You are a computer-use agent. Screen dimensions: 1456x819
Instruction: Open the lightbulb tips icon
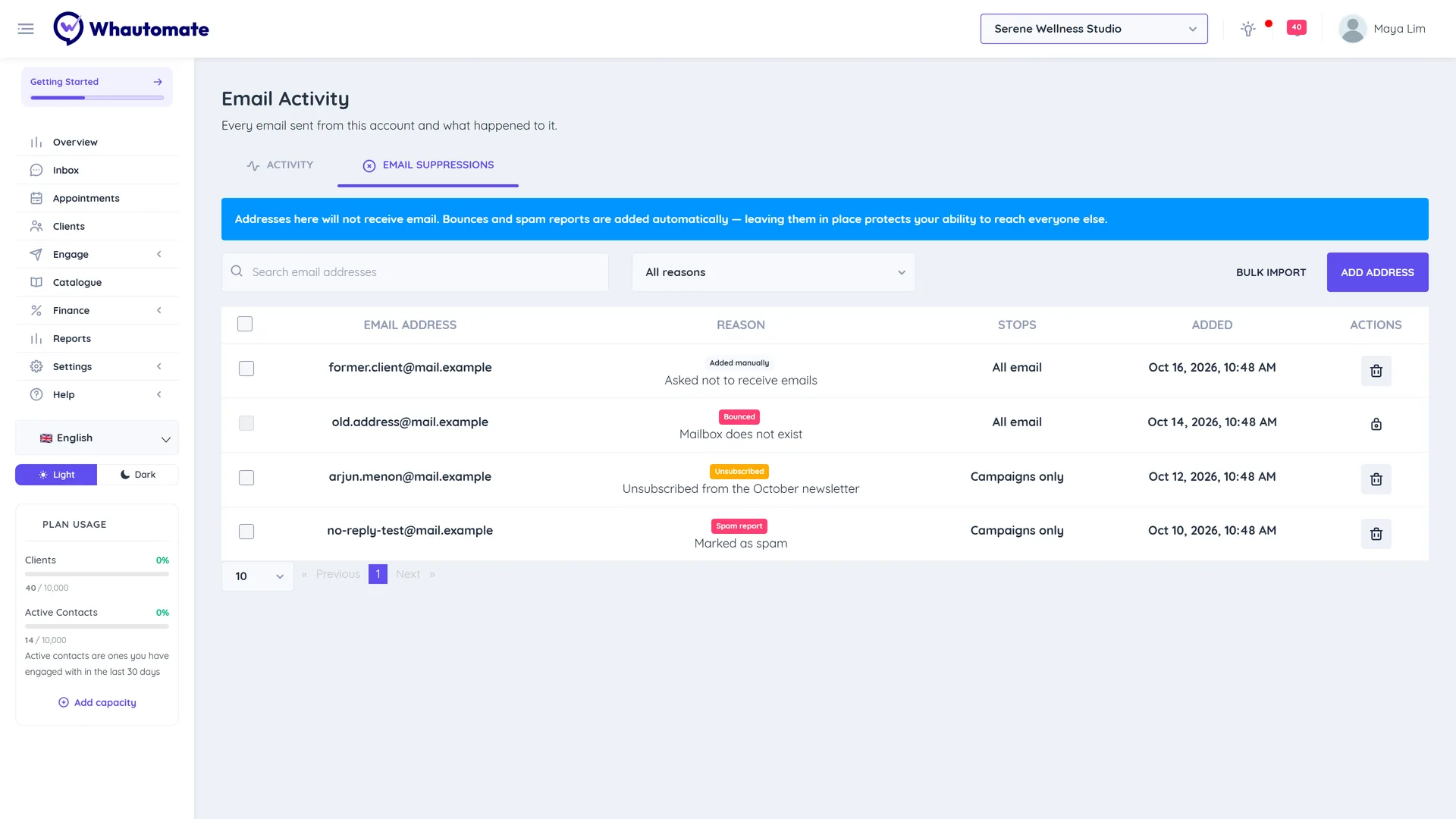(1248, 29)
